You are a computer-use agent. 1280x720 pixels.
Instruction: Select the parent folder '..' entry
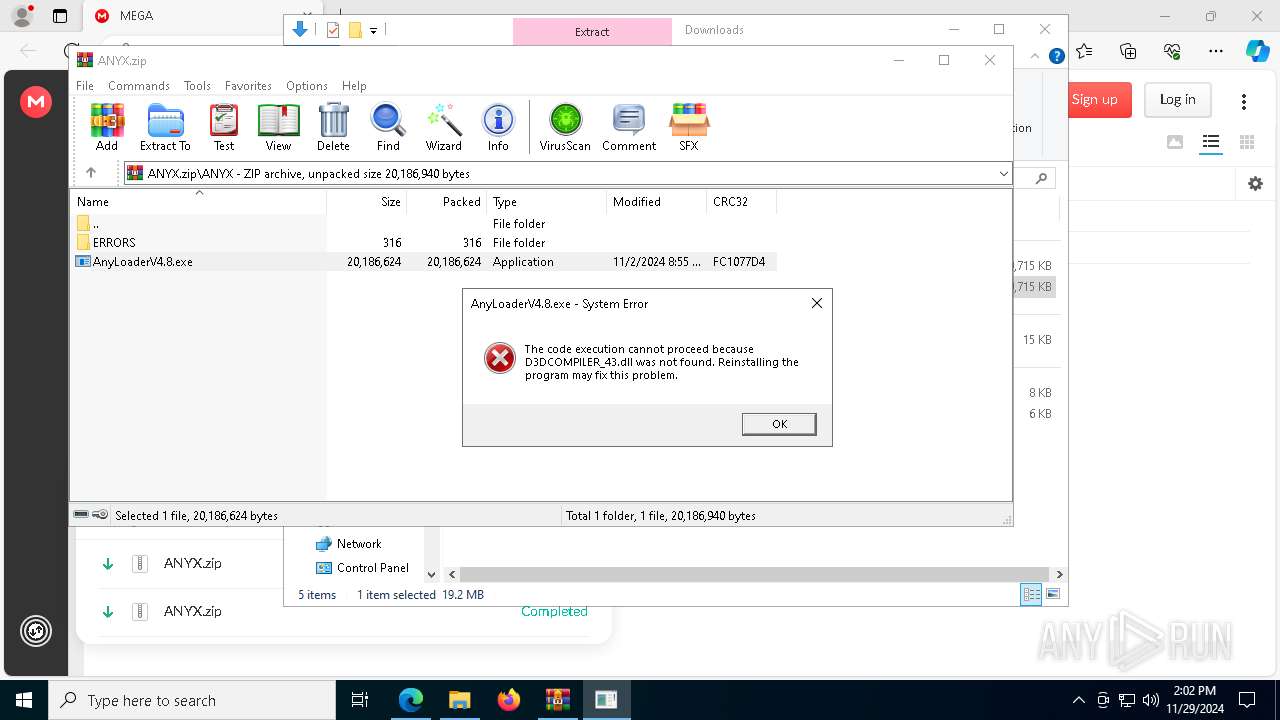[425, 223]
